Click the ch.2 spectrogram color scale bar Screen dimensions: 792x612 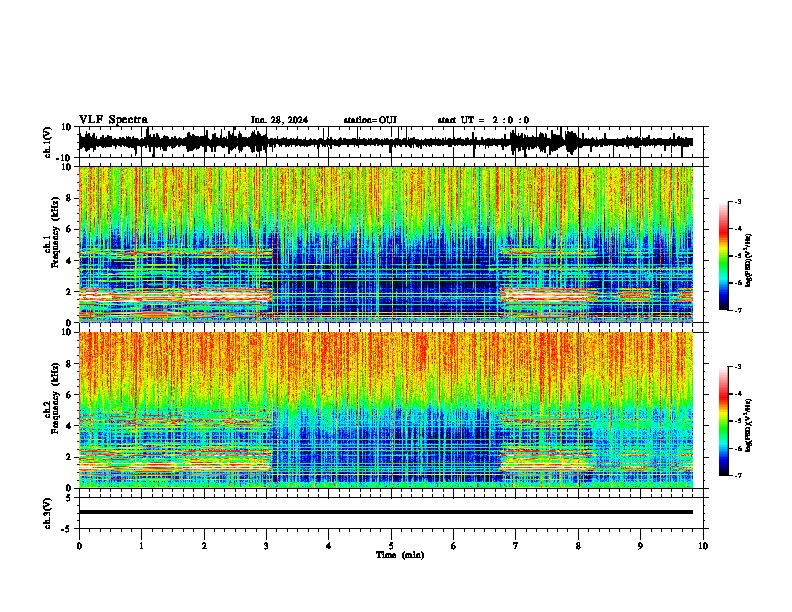[723, 421]
